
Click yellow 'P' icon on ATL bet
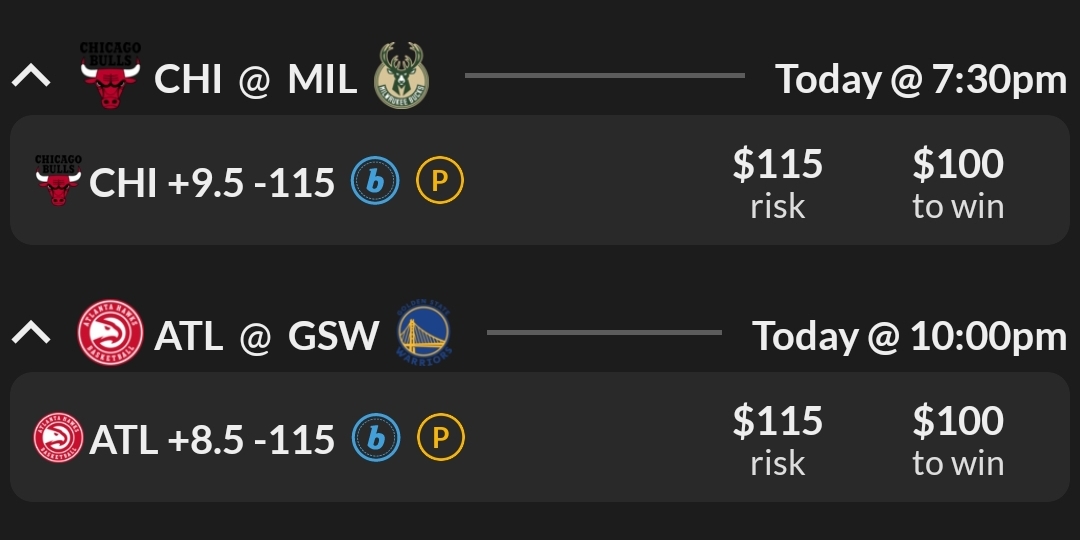click(x=440, y=438)
